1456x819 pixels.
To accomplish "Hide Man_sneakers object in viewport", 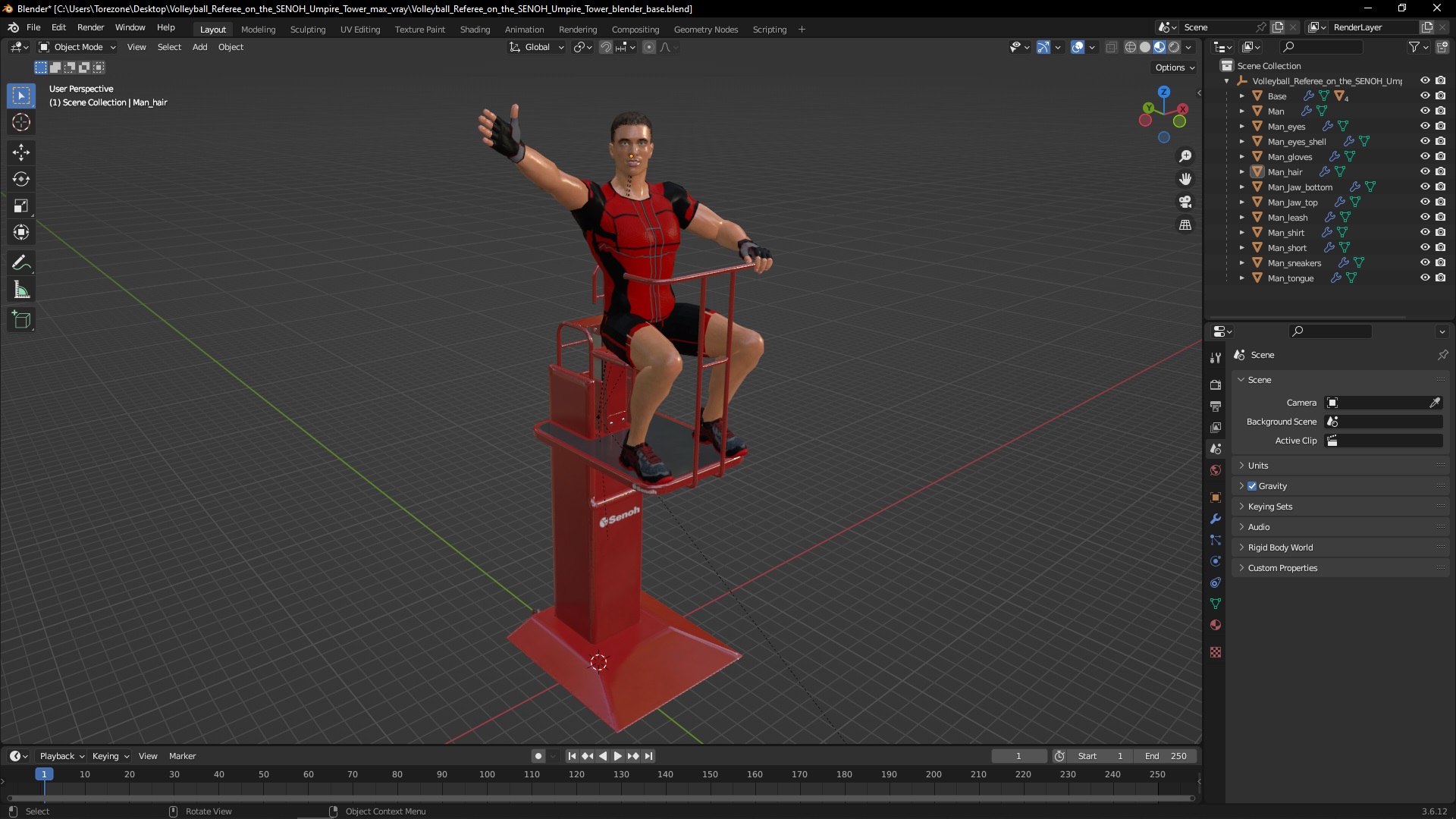I will [1425, 262].
